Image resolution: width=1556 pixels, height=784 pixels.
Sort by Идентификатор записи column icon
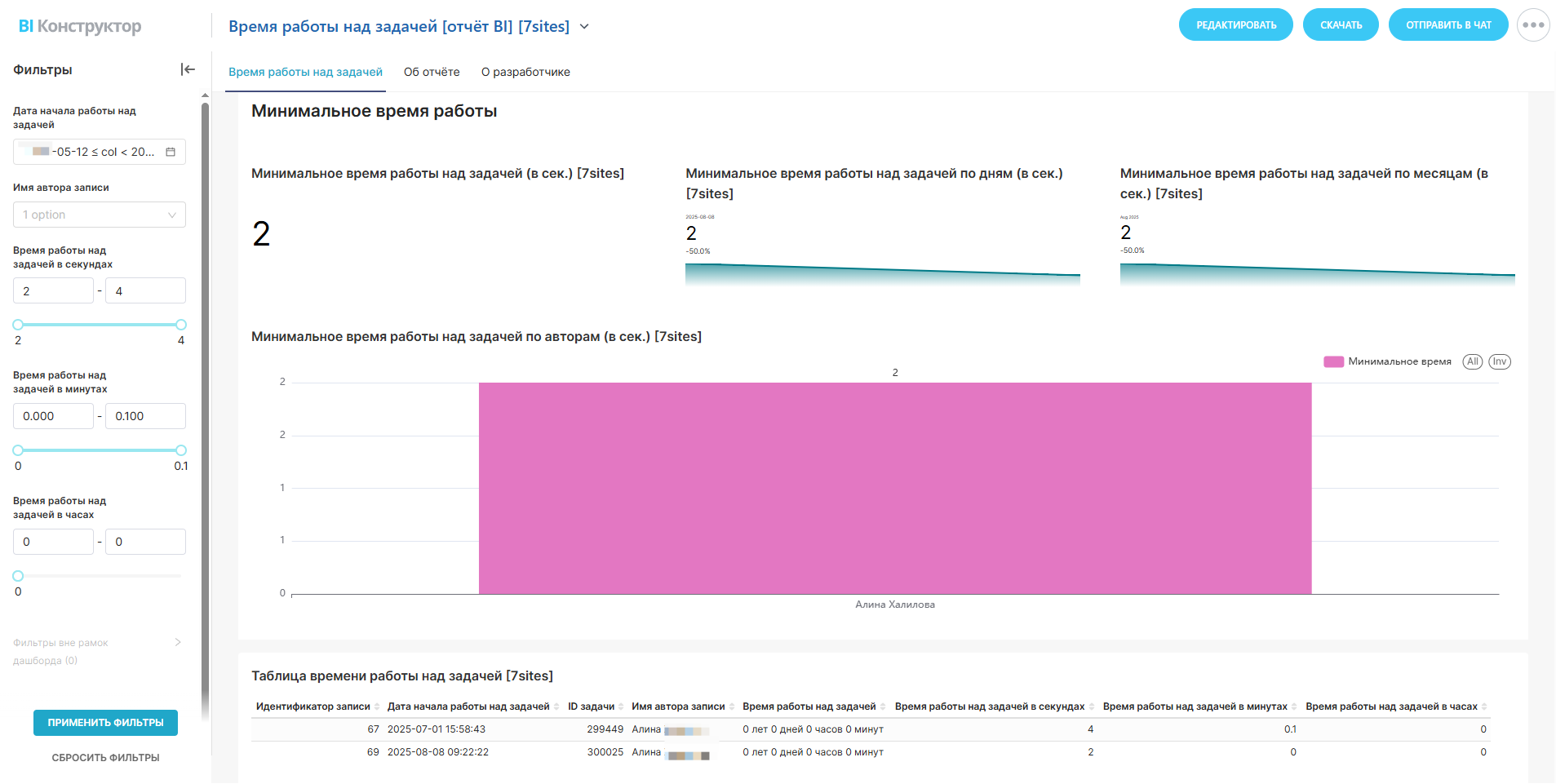pyautogui.click(x=377, y=706)
